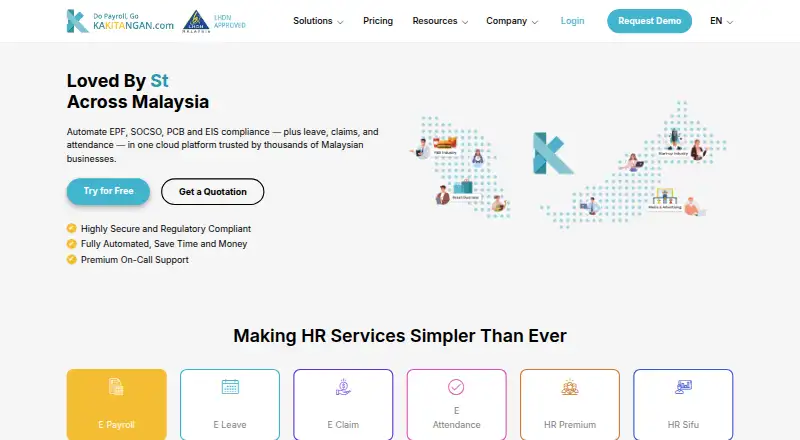
Task: Select the E Attendance card
Action: pyautogui.click(x=457, y=404)
